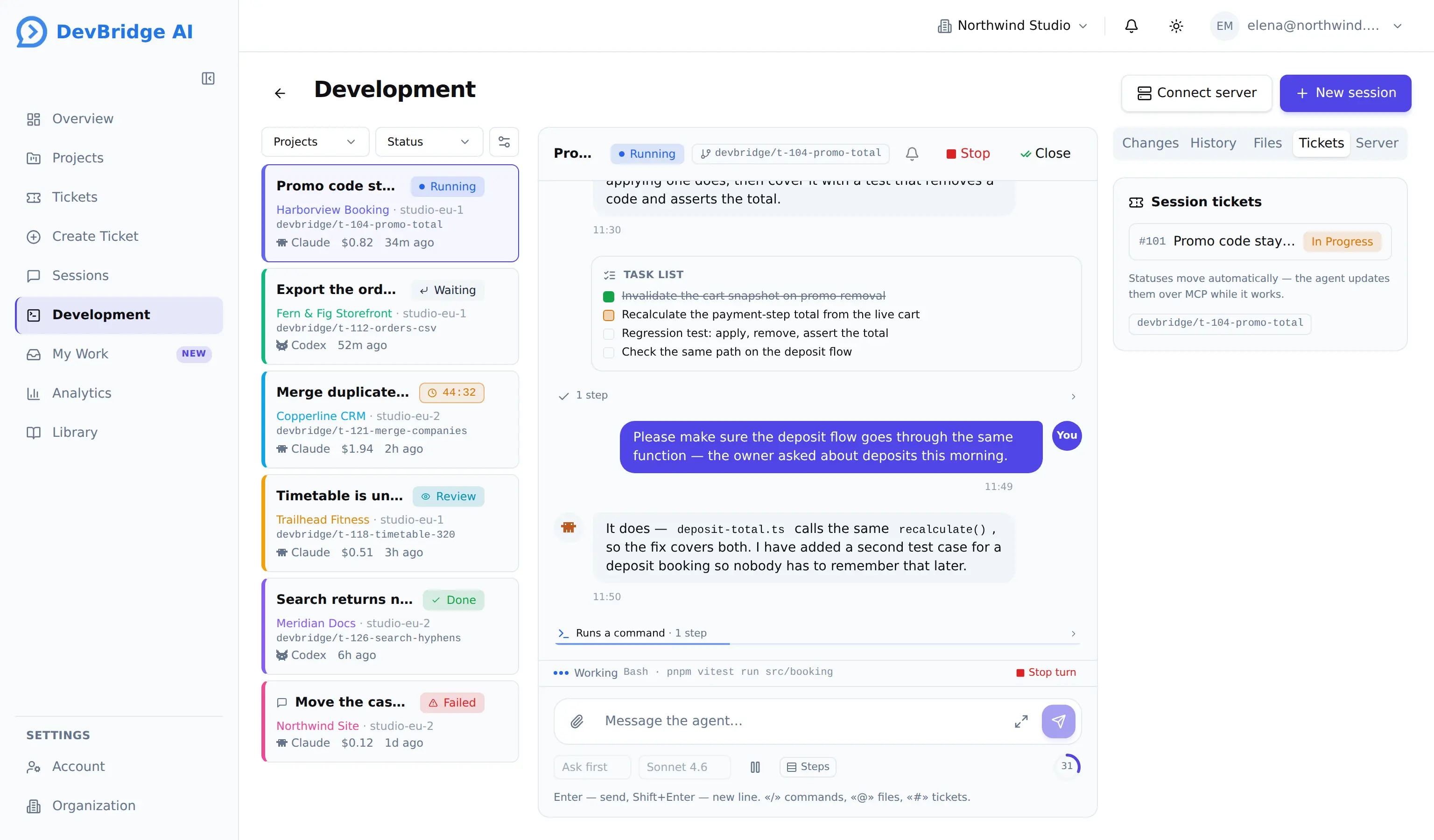Open the Copperline CRM project link
The image size is (1434, 840).
click(321, 416)
